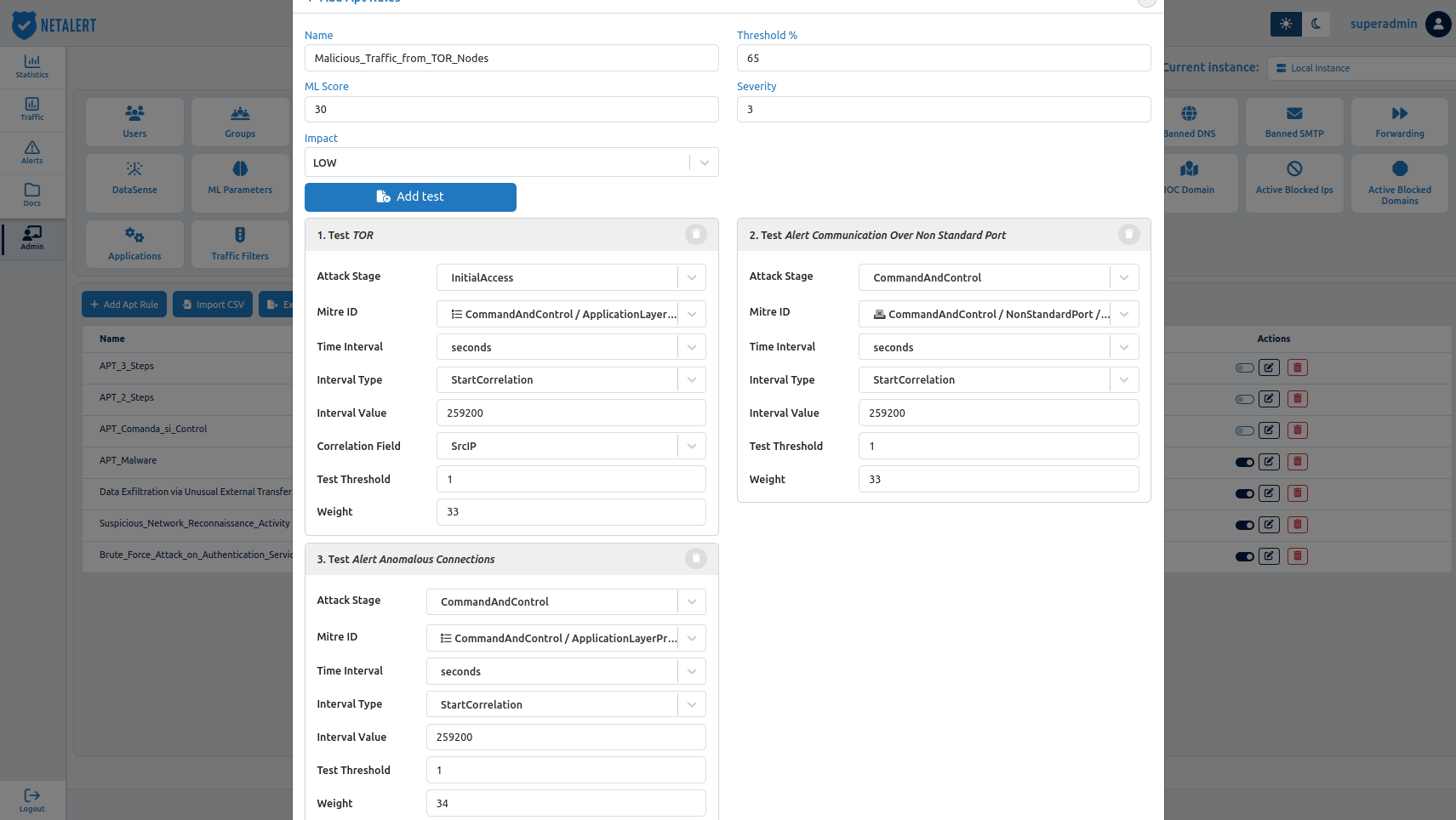Open test 2 Attack Stage dropdown
The height and width of the screenshot is (820, 1456).
(x=999, y=277)
